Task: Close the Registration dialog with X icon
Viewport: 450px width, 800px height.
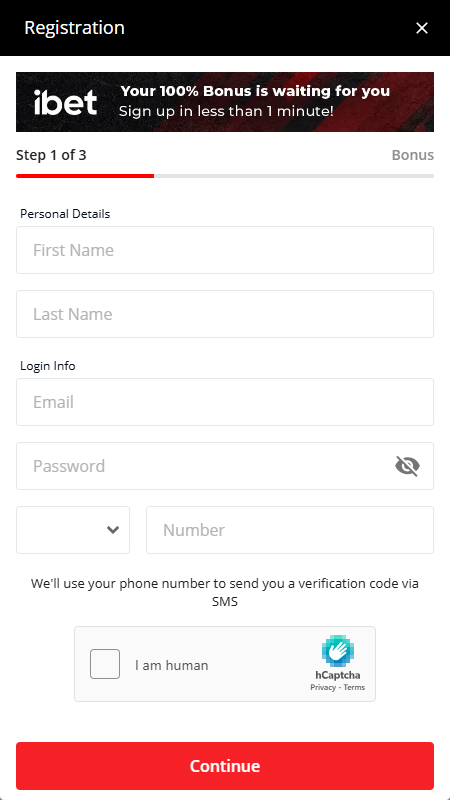Action: click(421, 28)
